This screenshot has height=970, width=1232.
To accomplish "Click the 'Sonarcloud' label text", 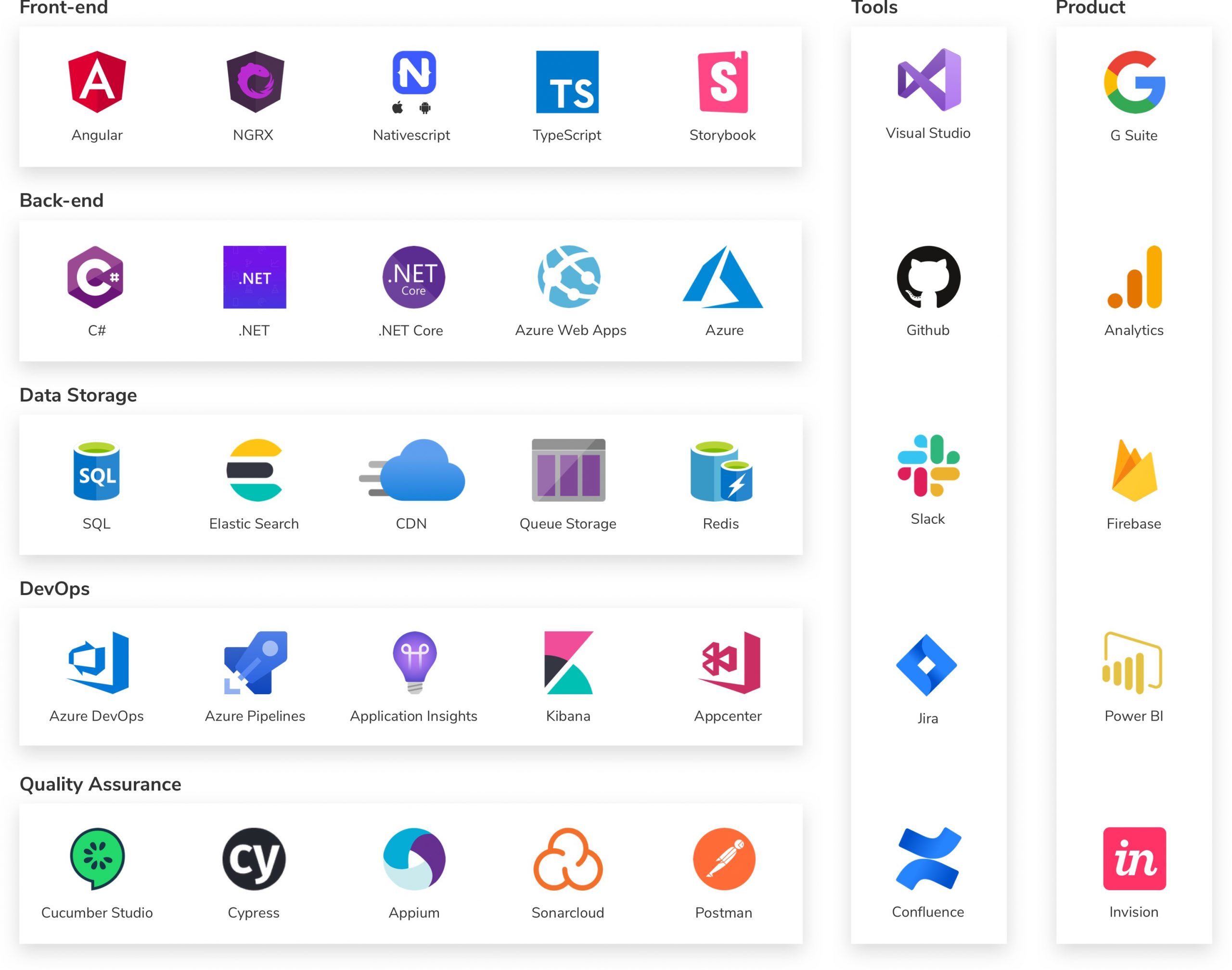I will [568, 913].
